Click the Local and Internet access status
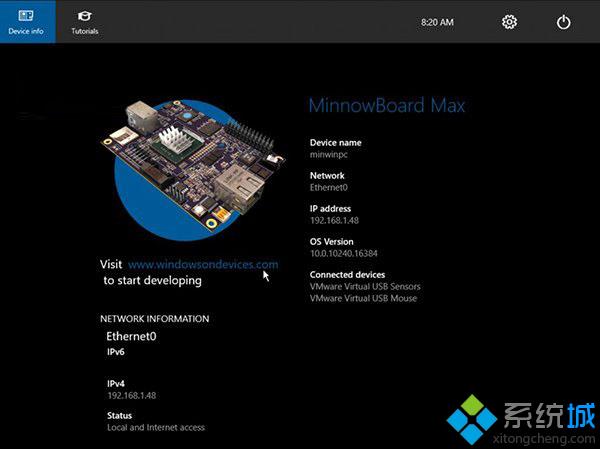Viewport: 600px width, 449px height. tap(156, 428)
